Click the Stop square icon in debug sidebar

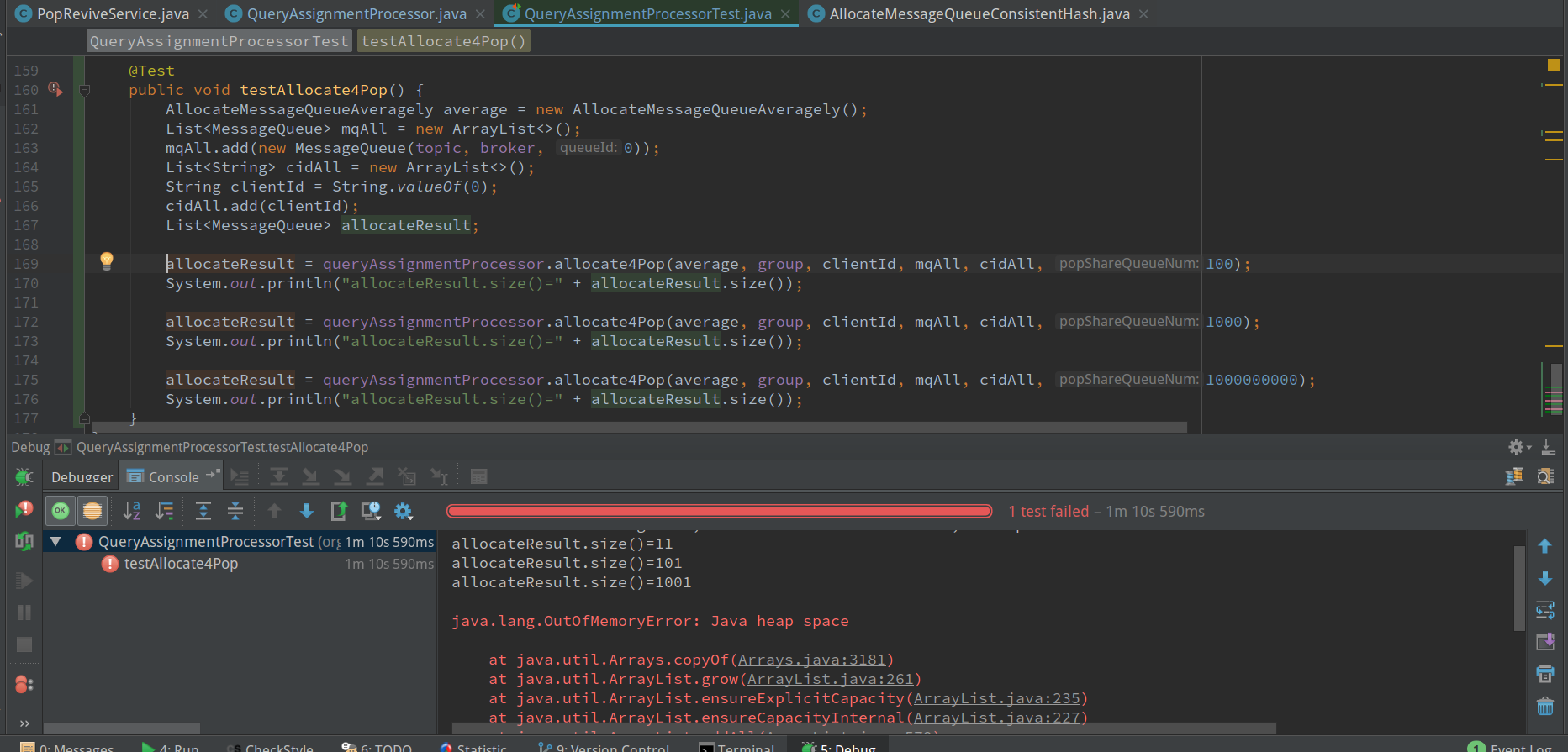[24, 644]
